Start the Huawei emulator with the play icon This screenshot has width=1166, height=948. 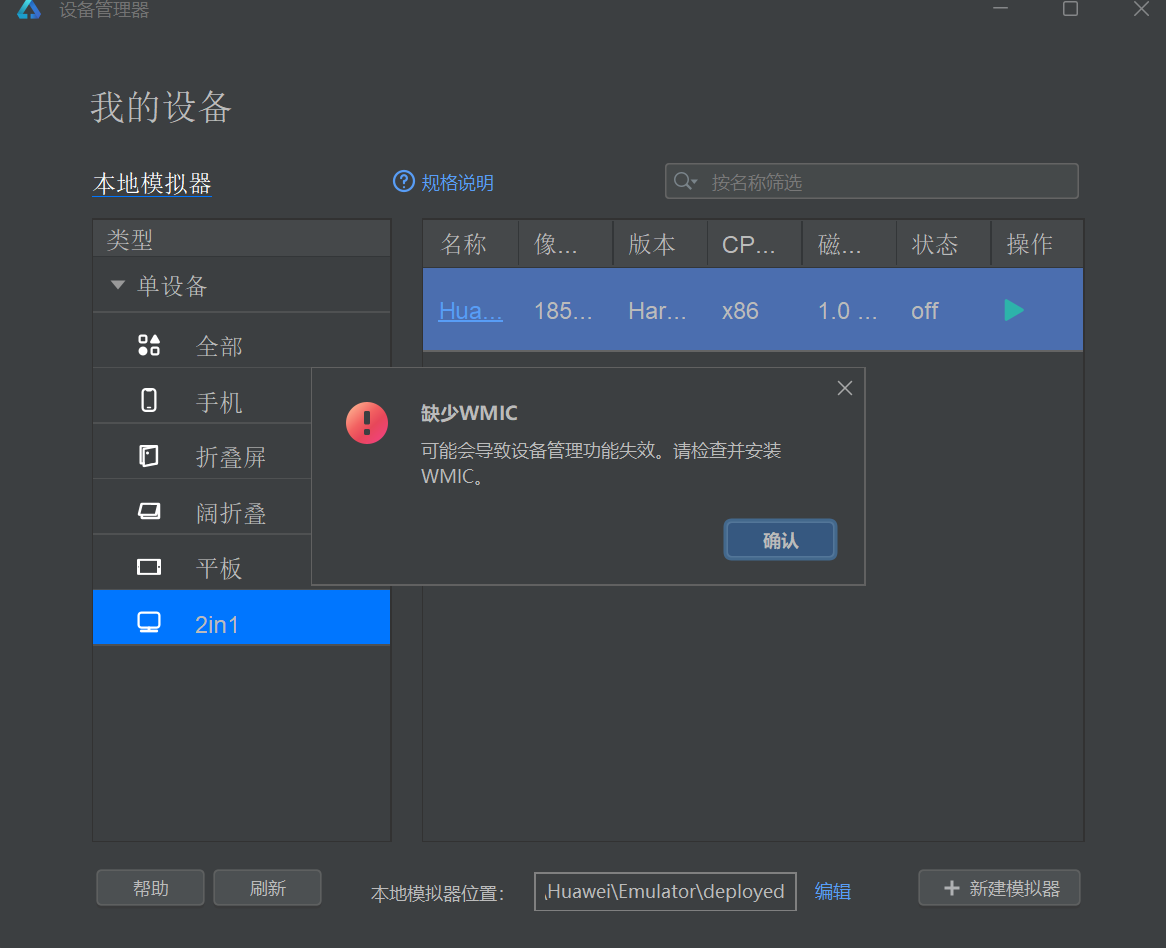pos(1014,310)
